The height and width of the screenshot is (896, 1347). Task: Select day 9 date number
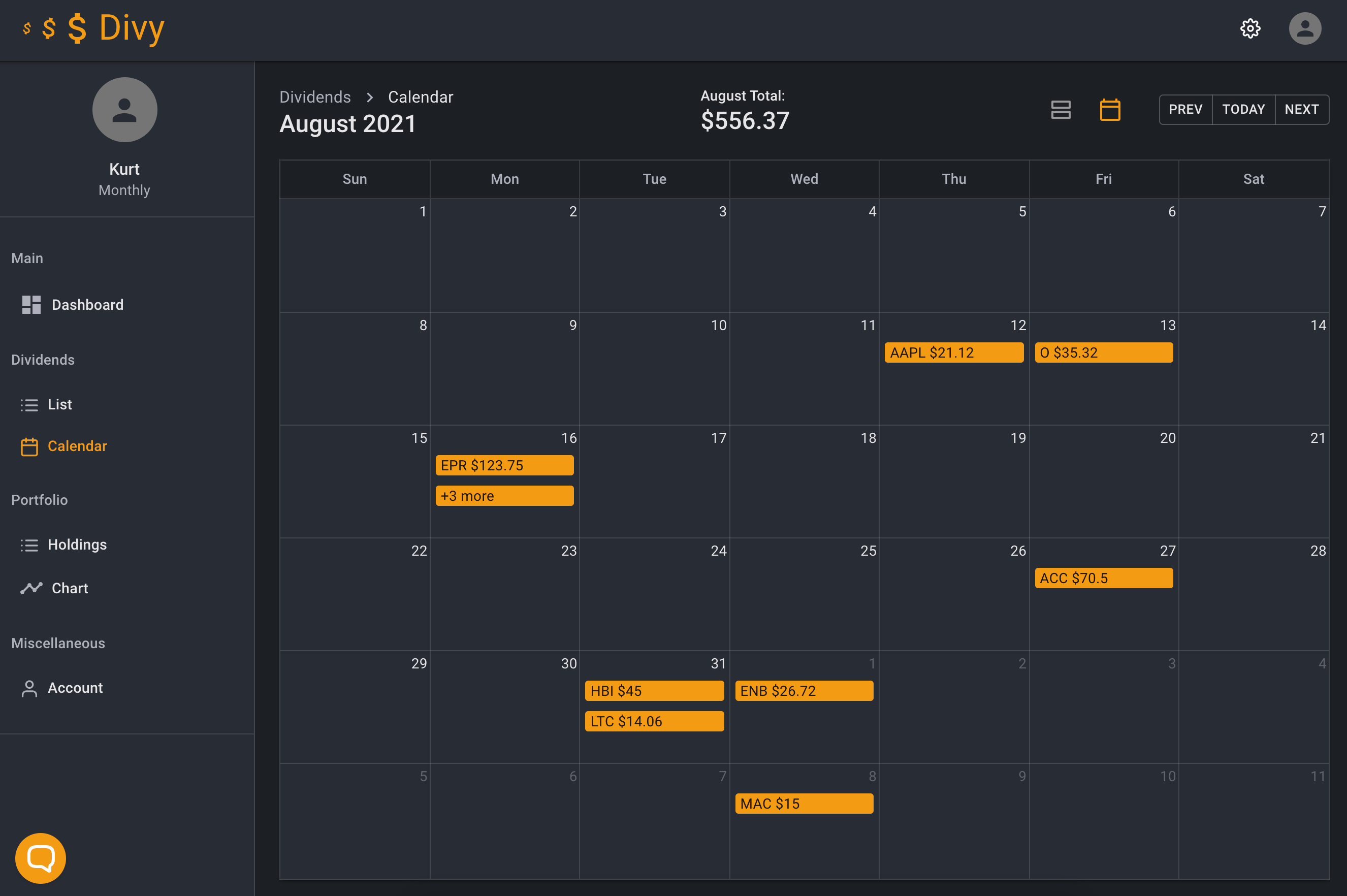click(573, 325)
